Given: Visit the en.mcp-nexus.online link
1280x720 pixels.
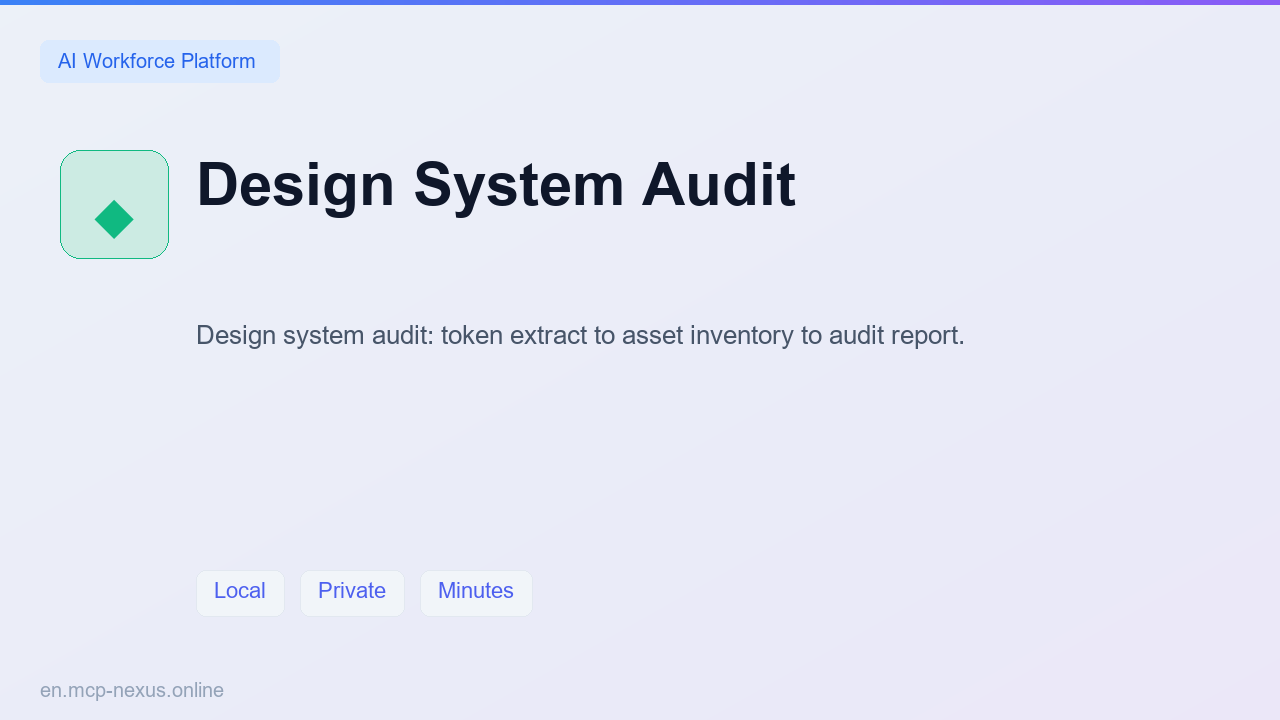Looking at the screenshot, I should pos(132,690).
